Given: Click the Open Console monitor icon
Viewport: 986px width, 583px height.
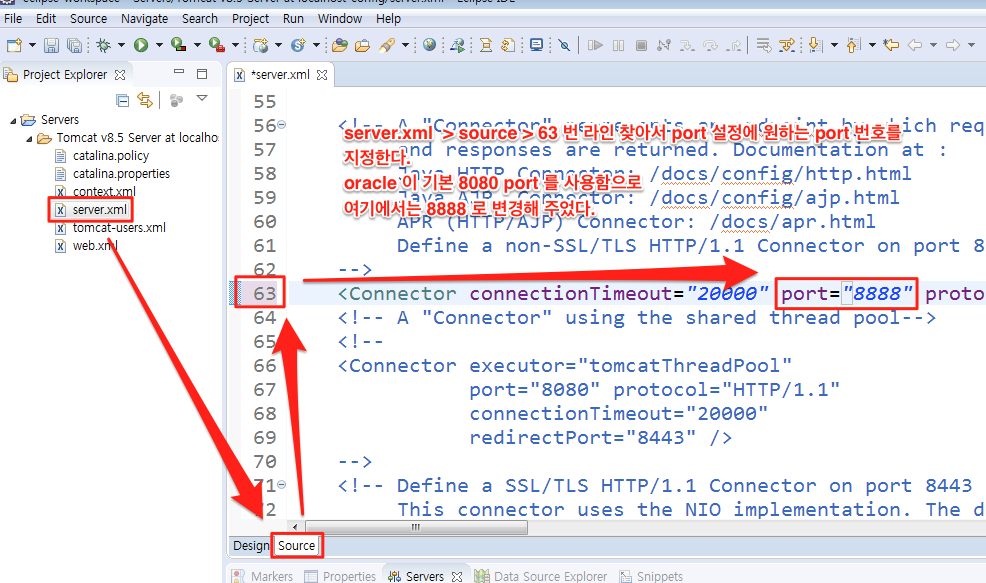Looking at the screenshot, I should pos(536,45).
